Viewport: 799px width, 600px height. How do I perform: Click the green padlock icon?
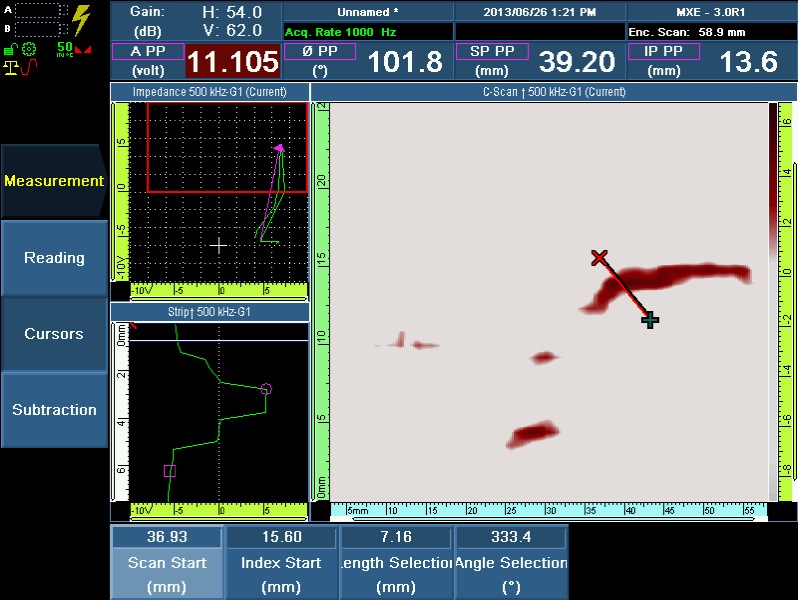click(9, 48)
